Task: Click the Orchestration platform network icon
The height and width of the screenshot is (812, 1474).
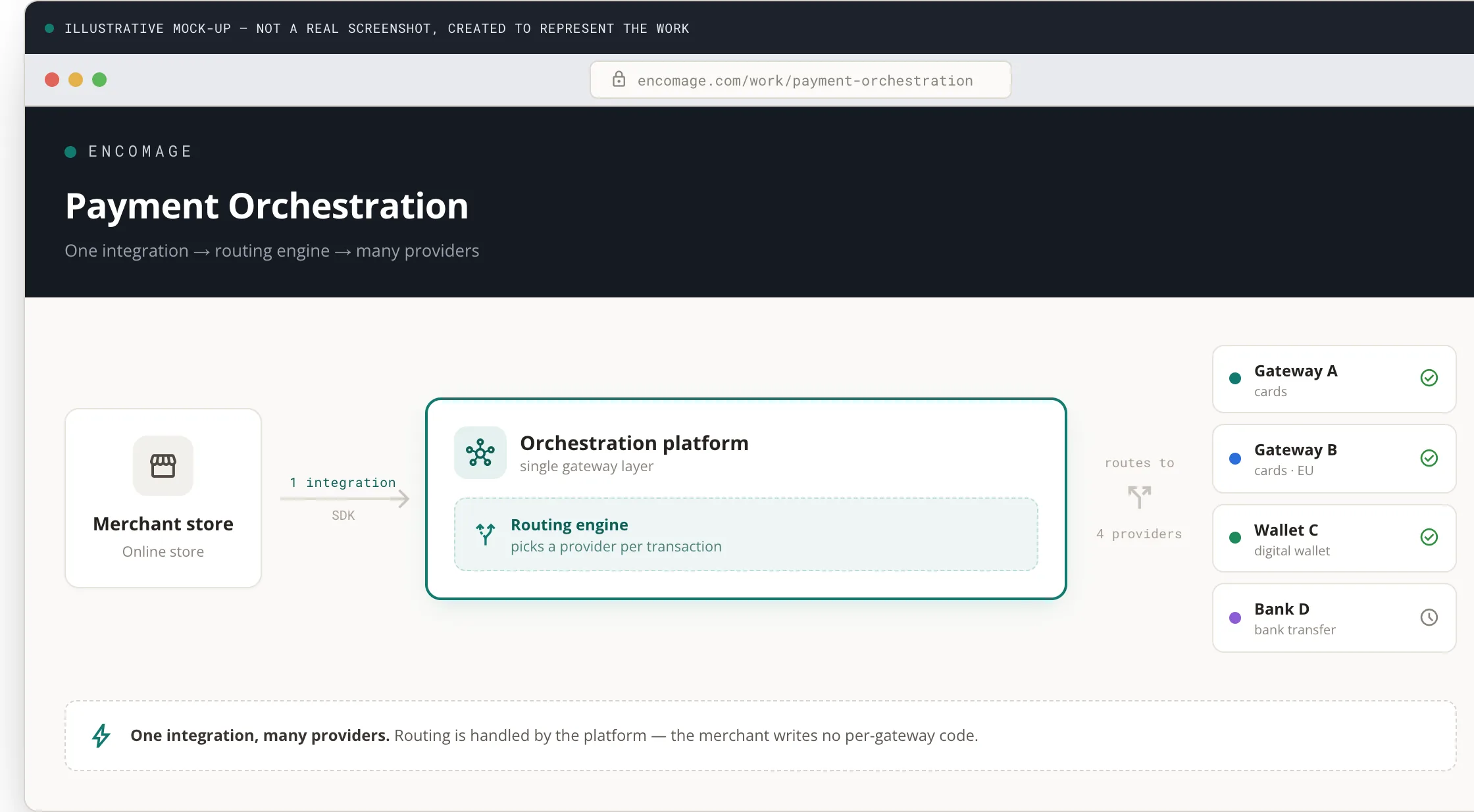Action: (x=480, y=453)
